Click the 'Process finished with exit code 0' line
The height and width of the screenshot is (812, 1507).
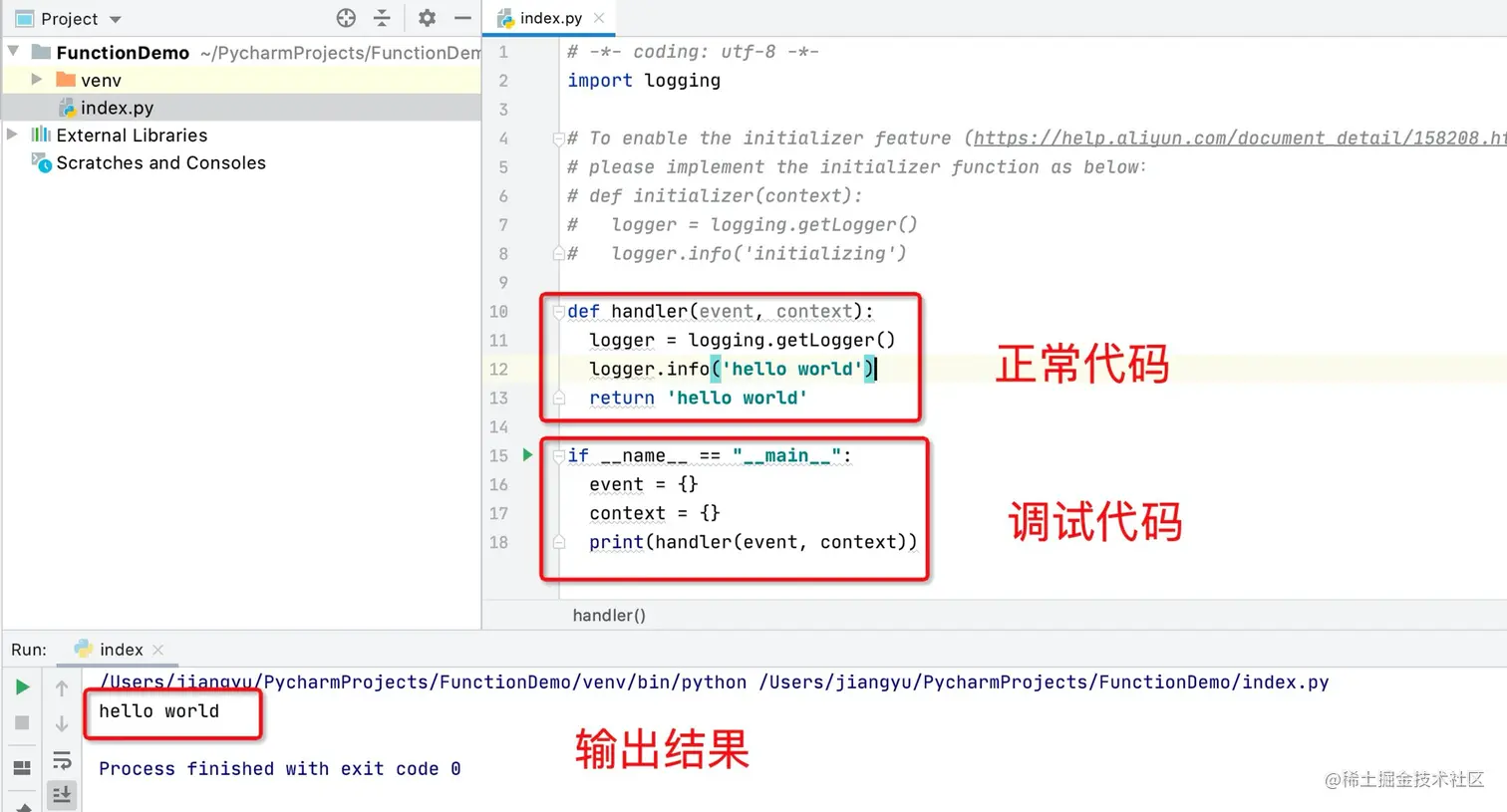pyautogui.click(x=279, y=768)
